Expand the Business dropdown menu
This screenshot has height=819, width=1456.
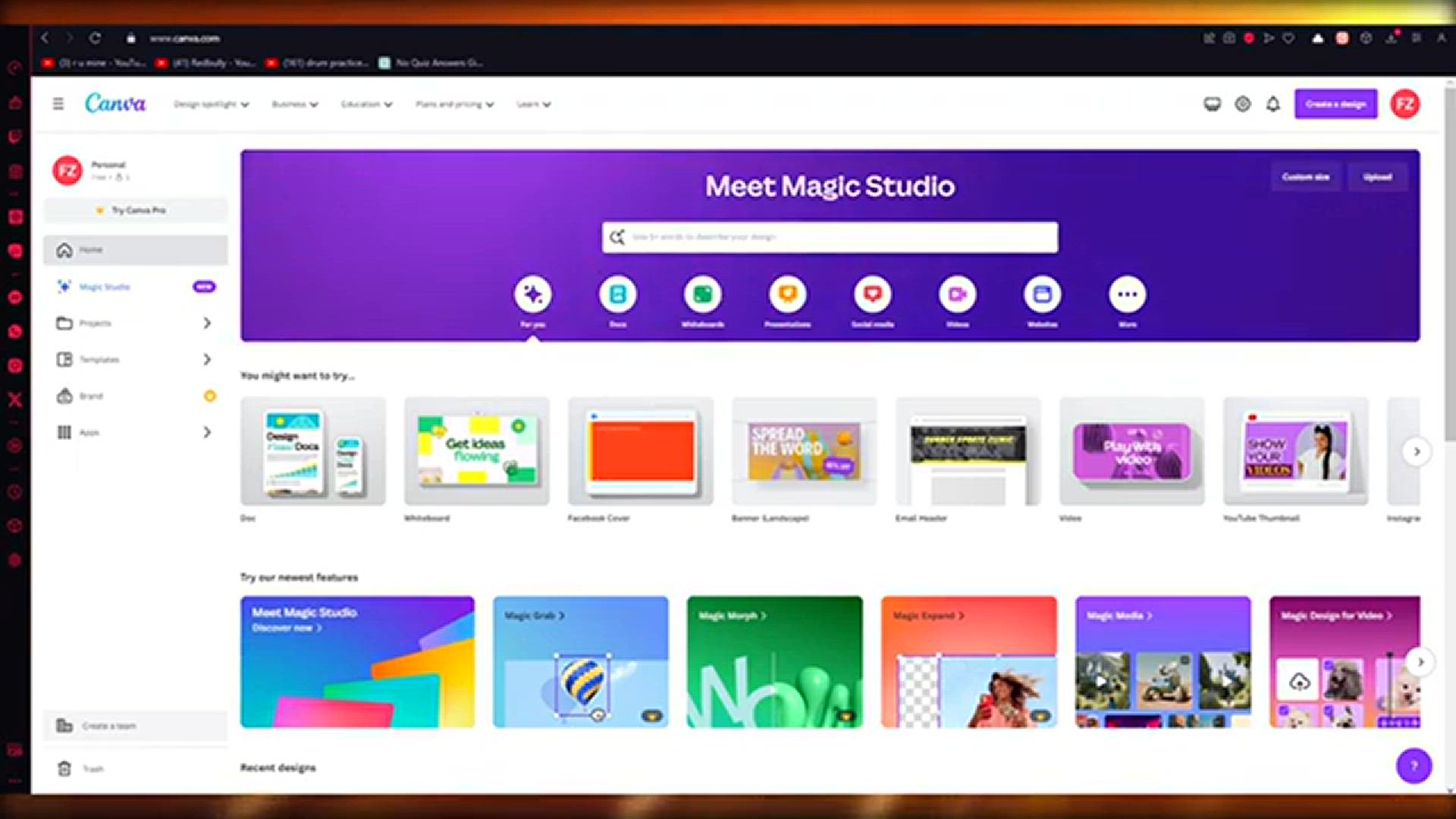[x=295, y=104]
